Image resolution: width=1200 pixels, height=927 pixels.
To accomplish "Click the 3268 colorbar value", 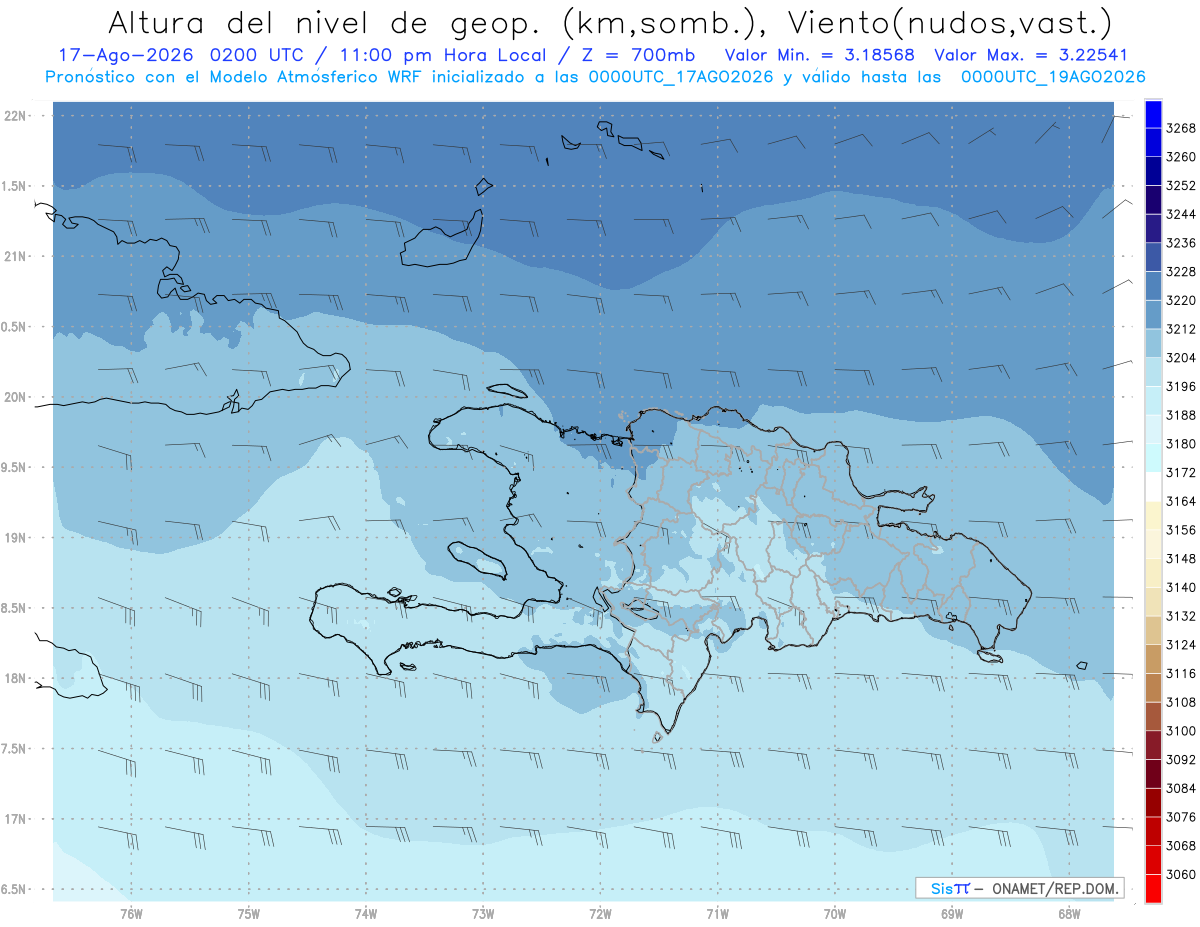I will [x=1181, y=128].
